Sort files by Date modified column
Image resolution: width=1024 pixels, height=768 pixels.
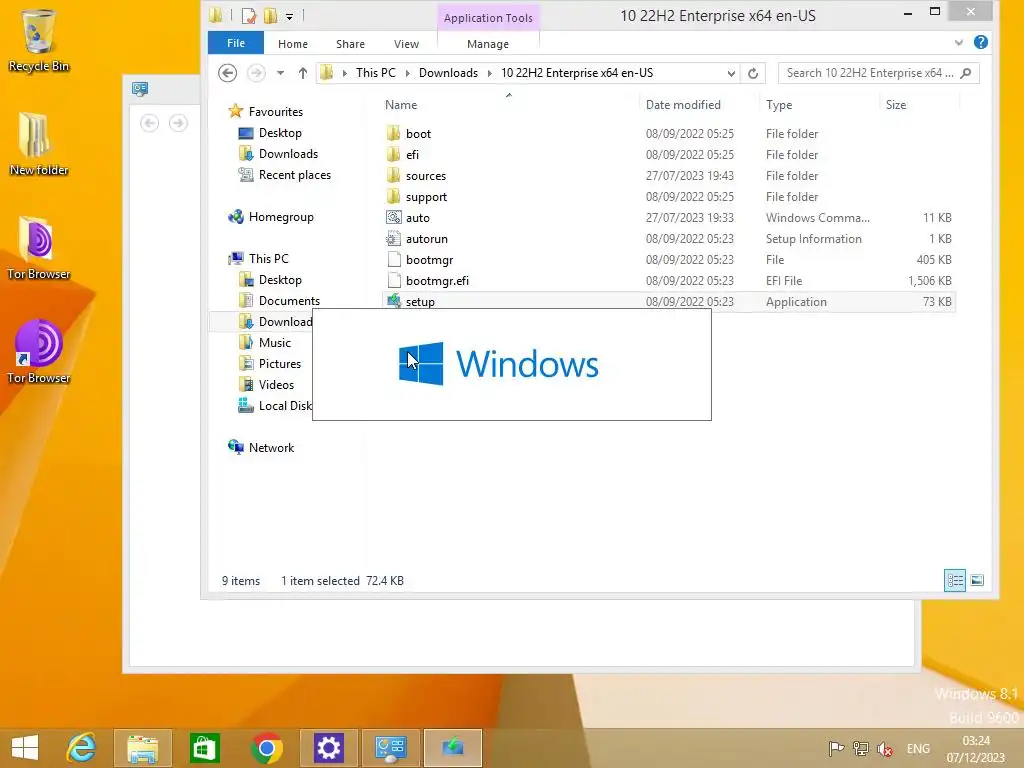pos(700,104)
